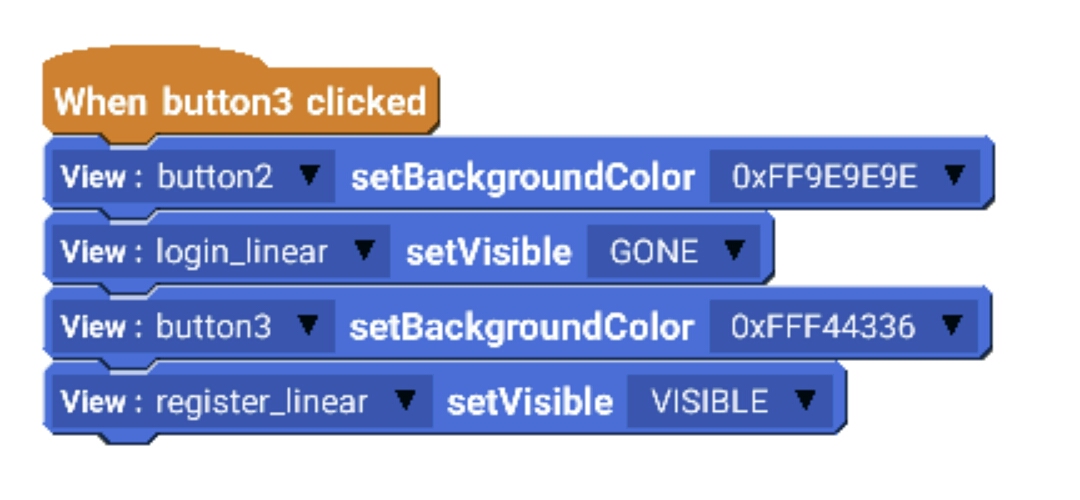Image resolution: width=1080 pixels, height=500 pixels.
Task: Click the 'VISIBLE' visibility value text
Action: [x=709, y=402]
